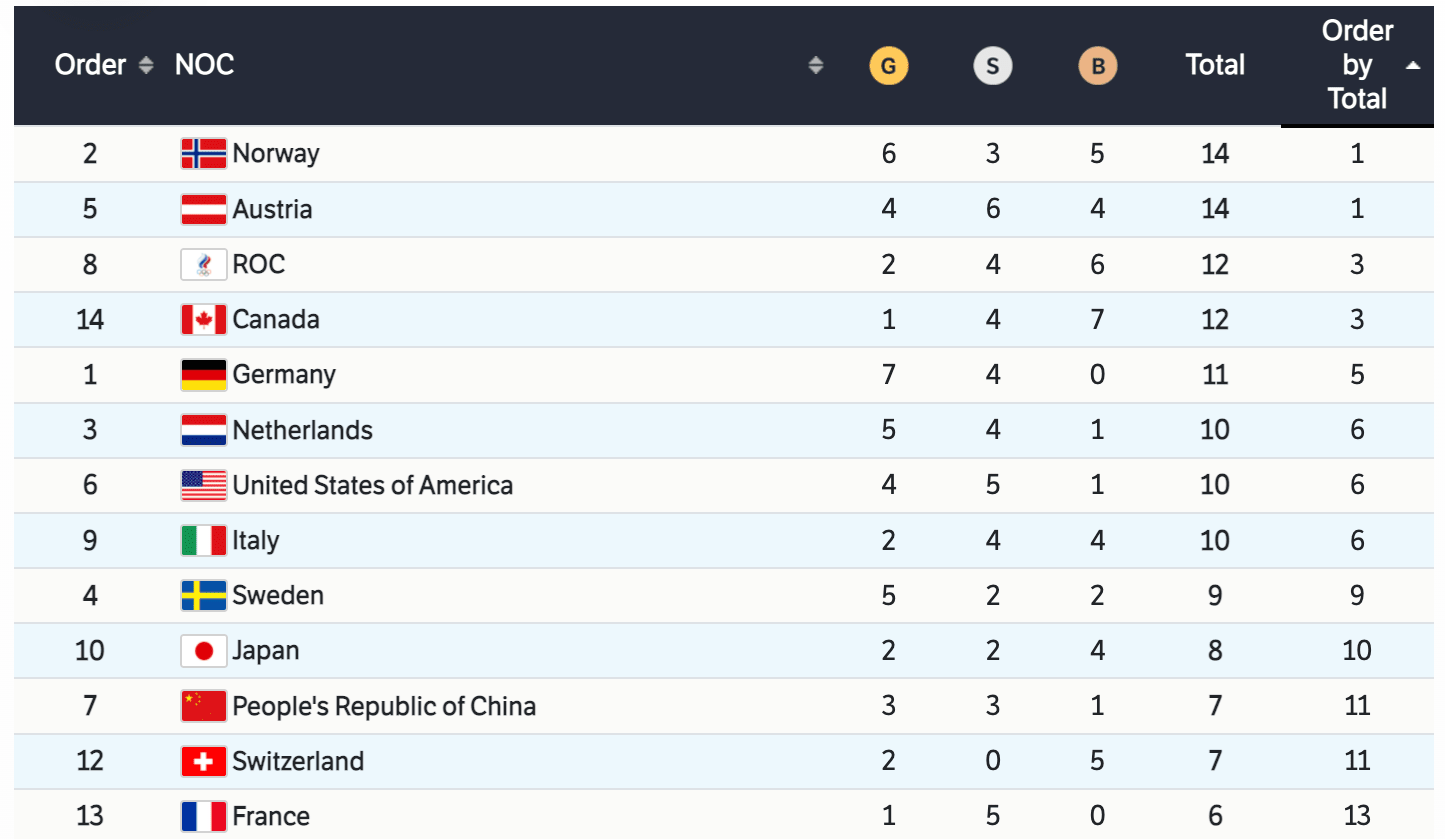1445x839 pixels.
Task: Click the United States flag icon
Action: [x=203, y=486]
